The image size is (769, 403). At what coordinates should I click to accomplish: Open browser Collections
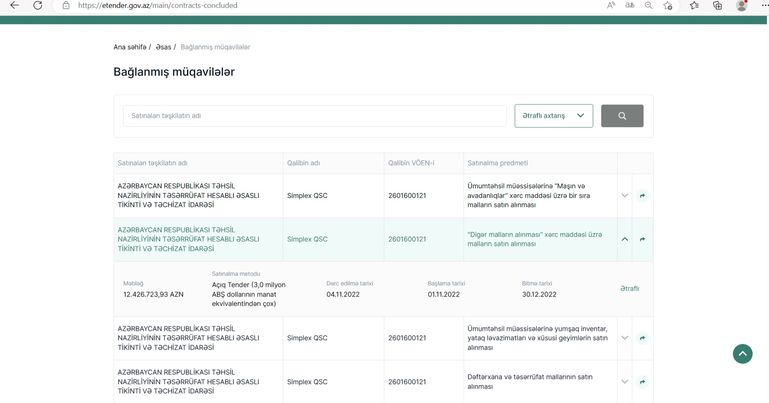(718, 5)
